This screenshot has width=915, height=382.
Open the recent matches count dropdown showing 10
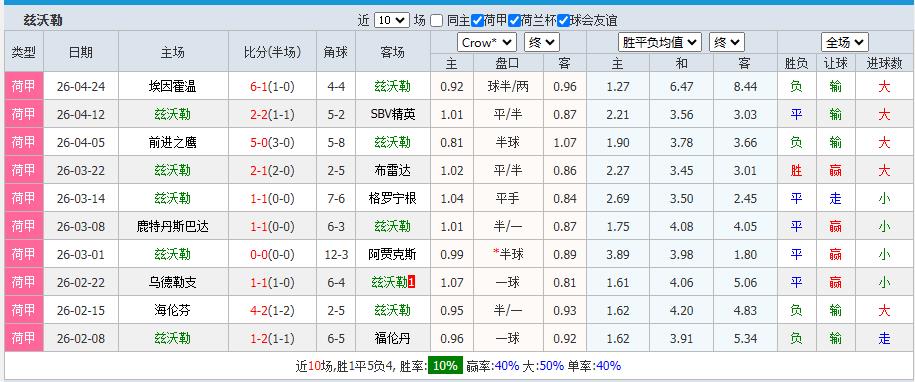pos(391,20)
